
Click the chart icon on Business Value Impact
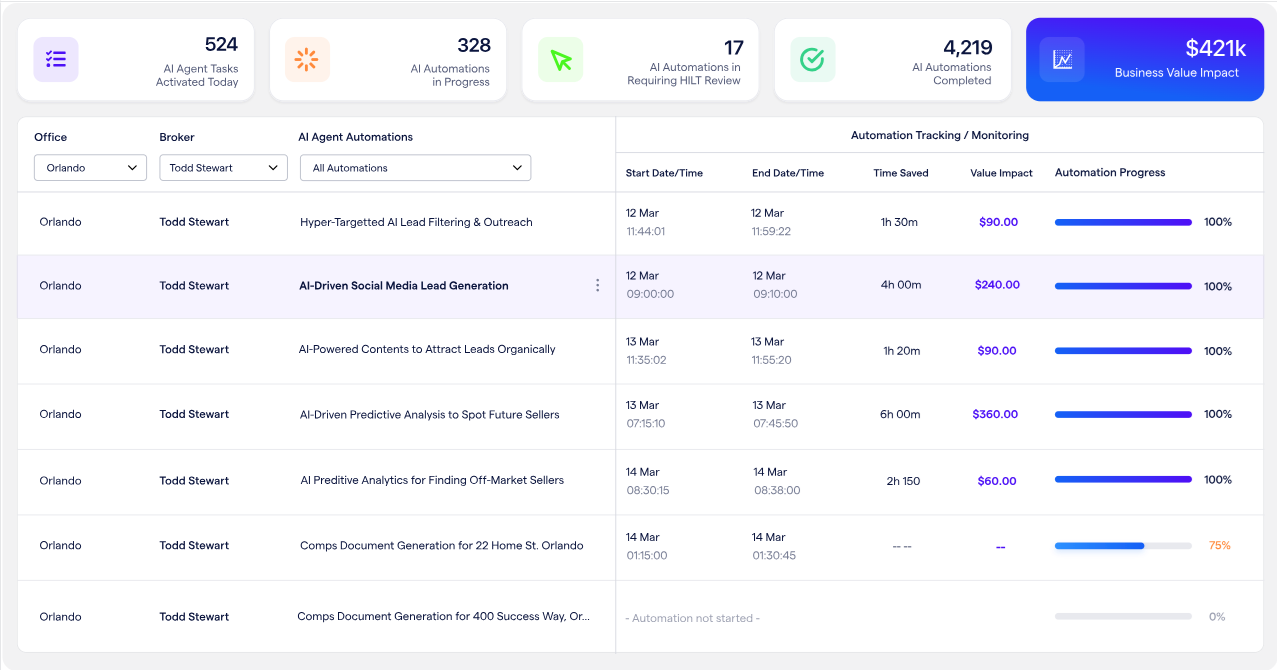pyautogui.click(x=1062, y=60)
